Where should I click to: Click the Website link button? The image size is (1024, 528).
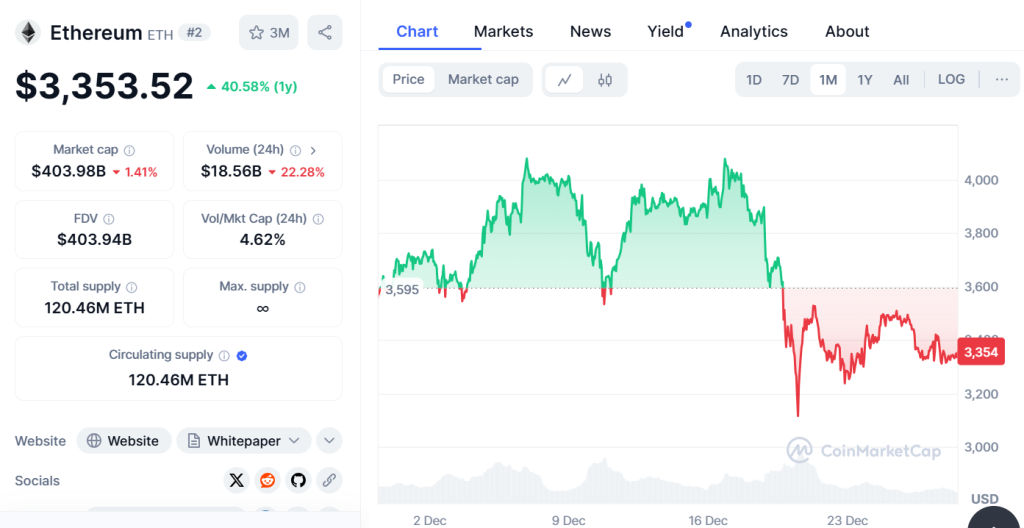click(123, 441)
